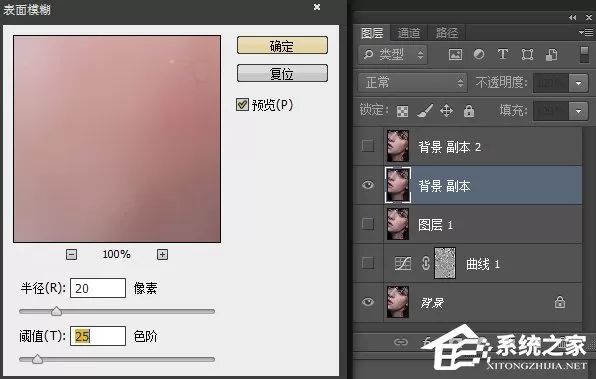This screenshot has width=596, height=379.
Task: Click the 背景 副本 2 layer name
Action: (x=449, y=147)
